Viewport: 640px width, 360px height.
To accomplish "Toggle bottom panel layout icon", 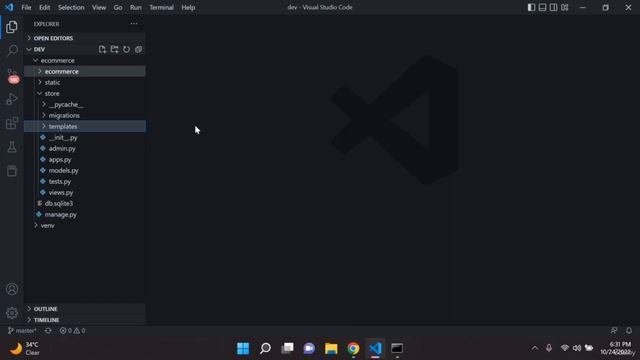I will point(542,7).
